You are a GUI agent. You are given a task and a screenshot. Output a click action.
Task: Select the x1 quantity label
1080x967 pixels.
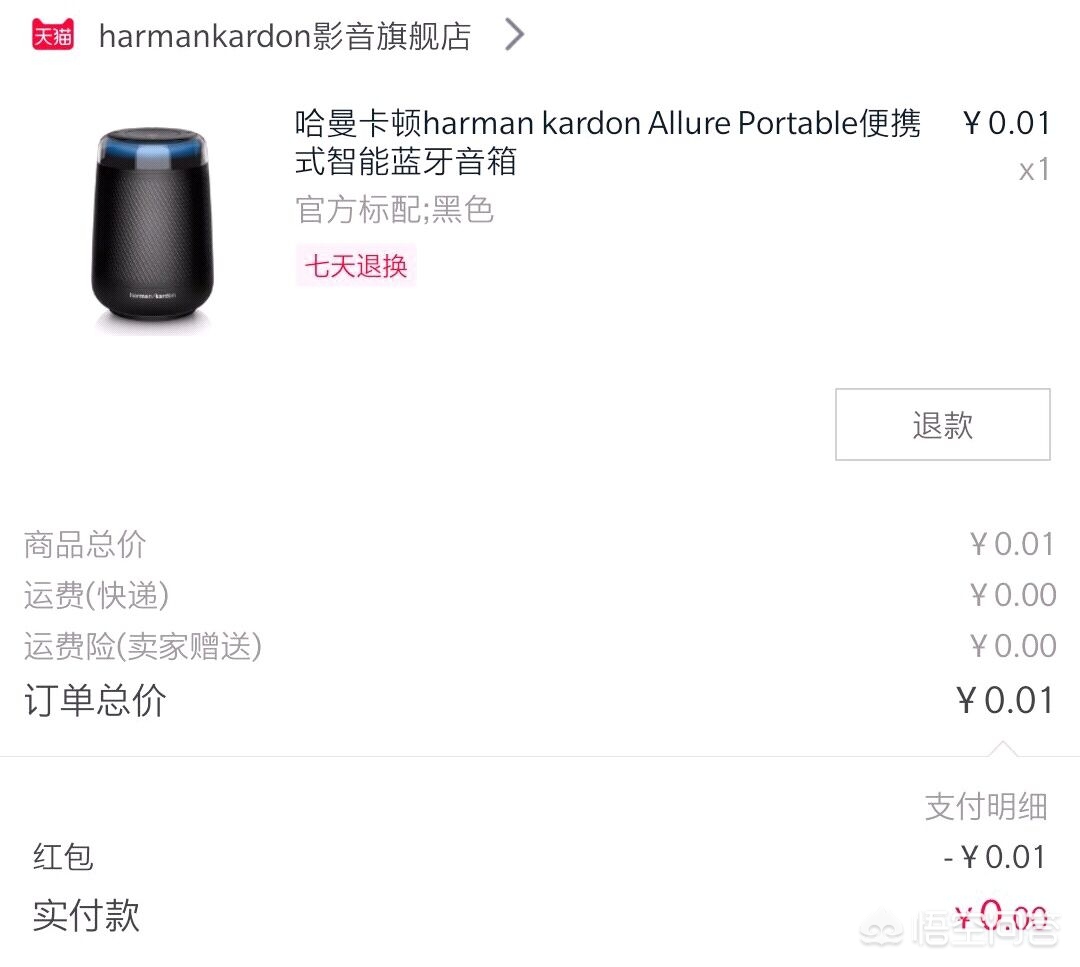(x=1034, y=170)
